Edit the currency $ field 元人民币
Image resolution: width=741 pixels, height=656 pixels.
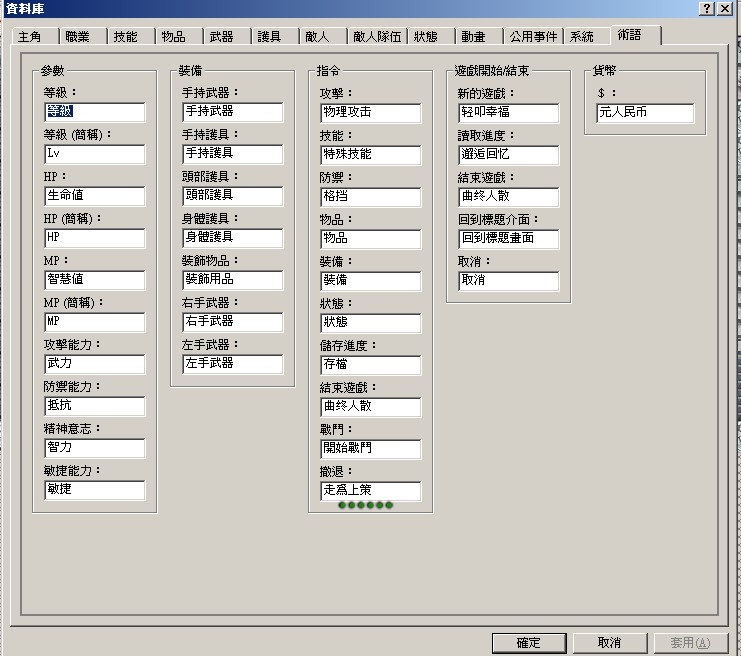(x=645, y=112)
